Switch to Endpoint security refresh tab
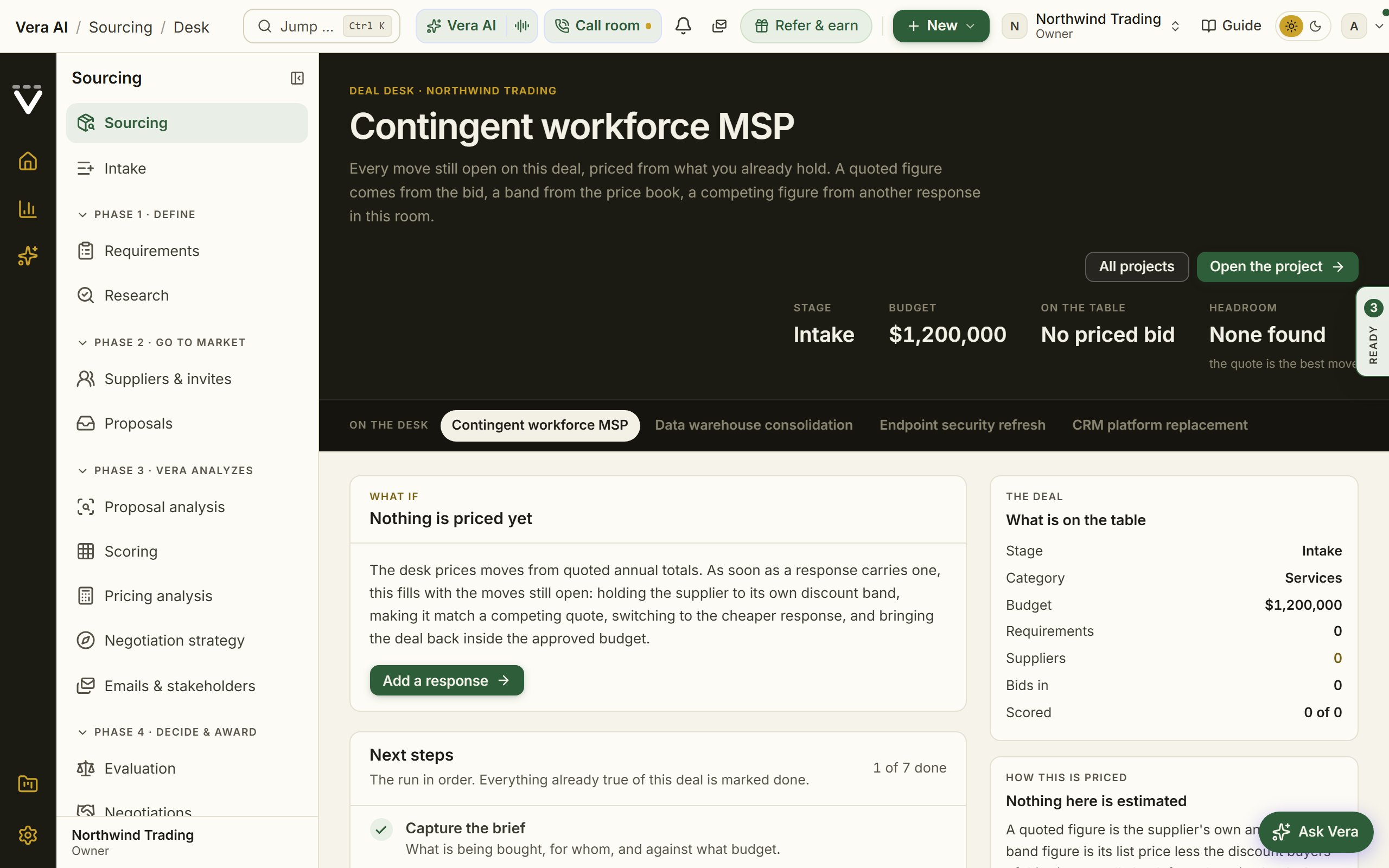The image size is (1389, 868). coord(962,425)
